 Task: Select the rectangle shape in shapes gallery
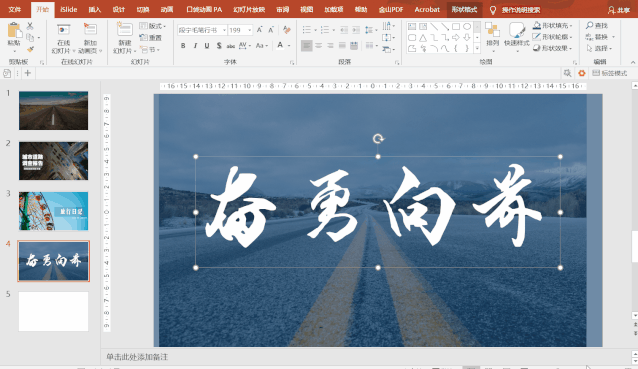pos(456,27)
